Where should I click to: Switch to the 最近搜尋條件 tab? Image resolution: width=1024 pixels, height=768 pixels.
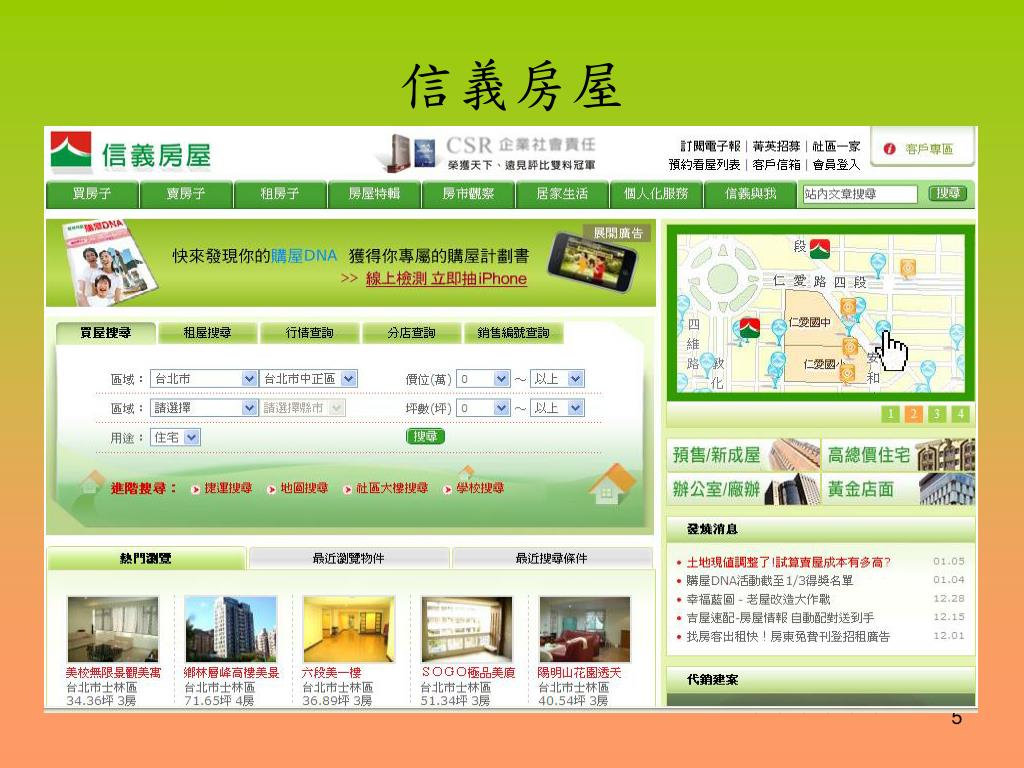click(x=552, y=558)
